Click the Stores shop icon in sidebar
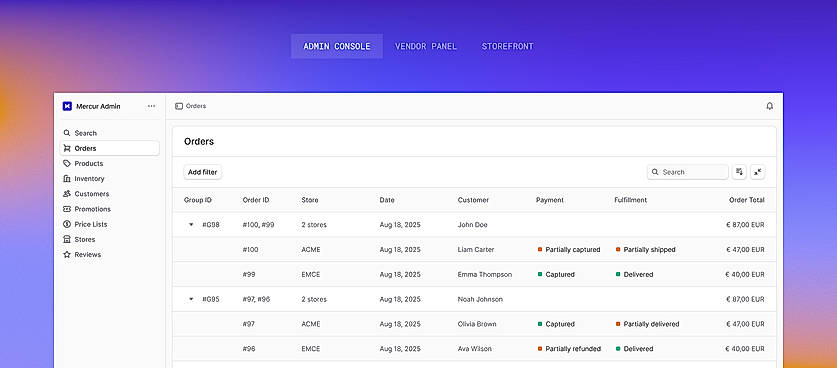Image resolution: width=837 pixels, height=368 pixels. (67, 239)
